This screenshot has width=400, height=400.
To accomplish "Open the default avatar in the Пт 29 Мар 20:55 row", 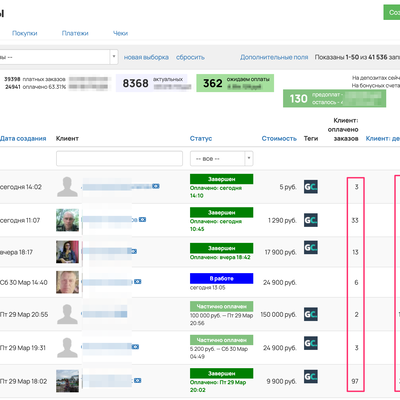I will coord(67,314).
